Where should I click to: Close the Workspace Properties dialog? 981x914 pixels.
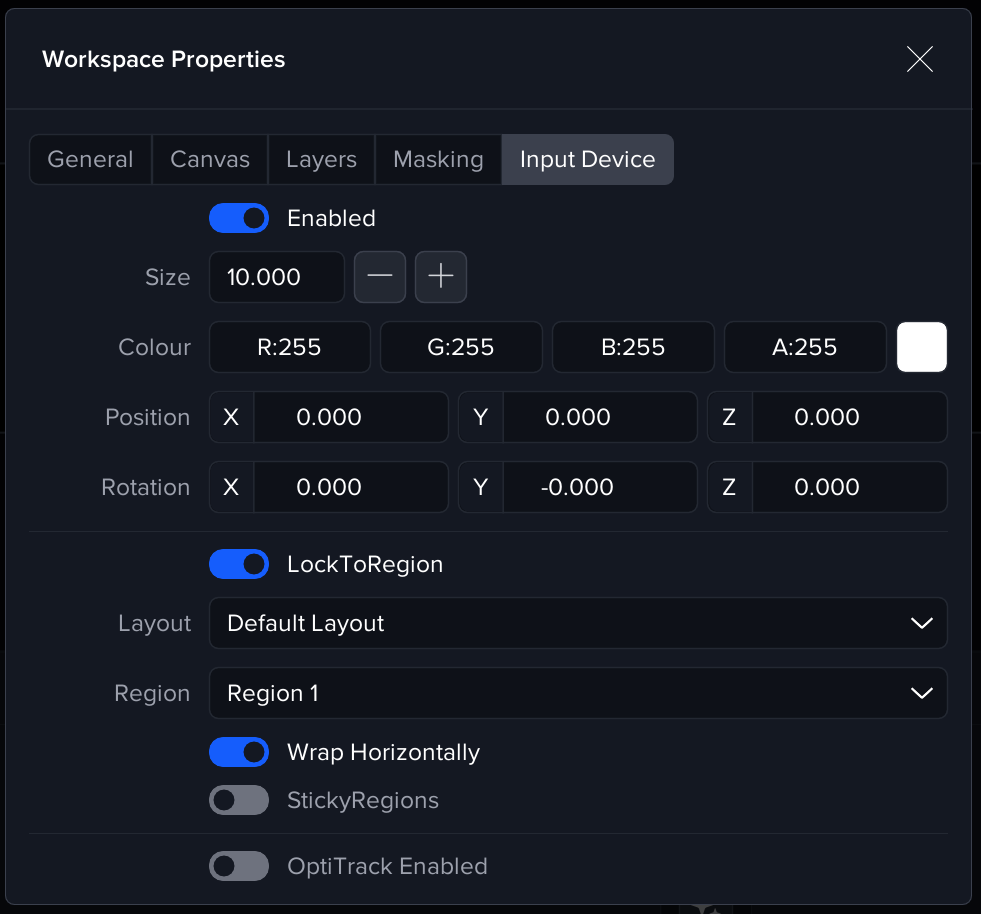919,60
